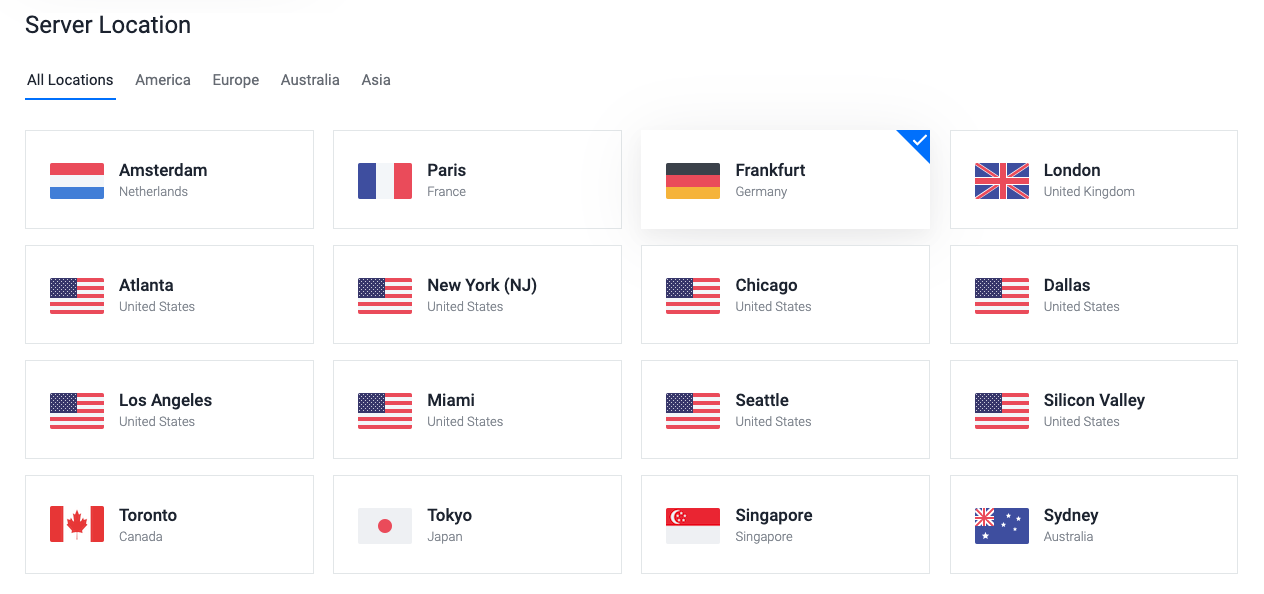Click the Netherlands flag icon for Amsterdam
This screenshot has height=594, width=1264.
(77, 181)
